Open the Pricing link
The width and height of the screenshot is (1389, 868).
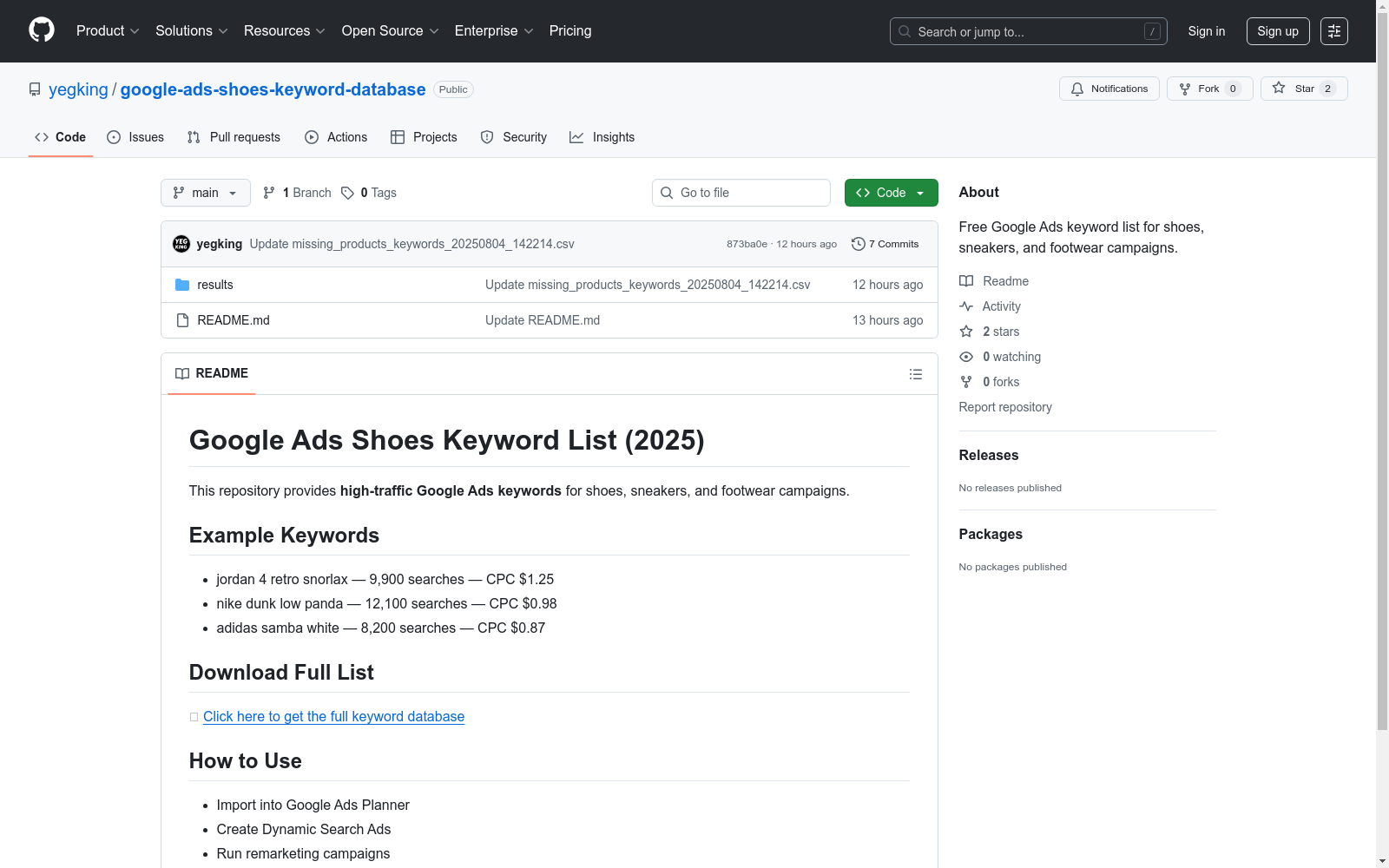coord(570,31)
